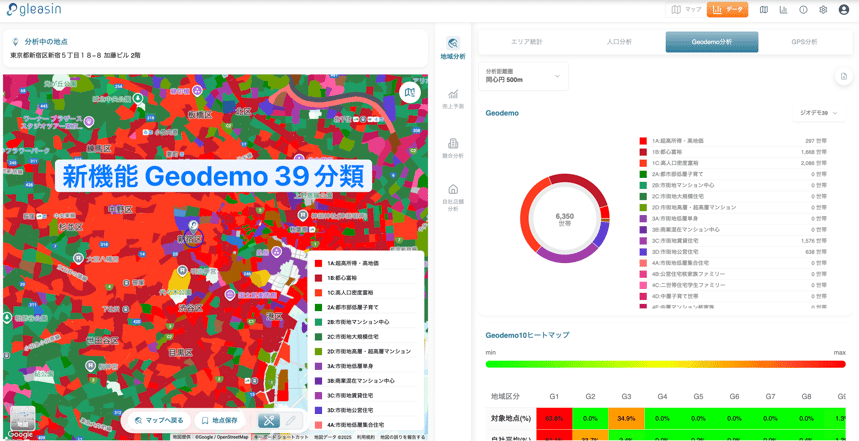Open 自社店舗分析 from the sidebar
The height and width of the screenshot is (441, 859).
tap(453, 194)
